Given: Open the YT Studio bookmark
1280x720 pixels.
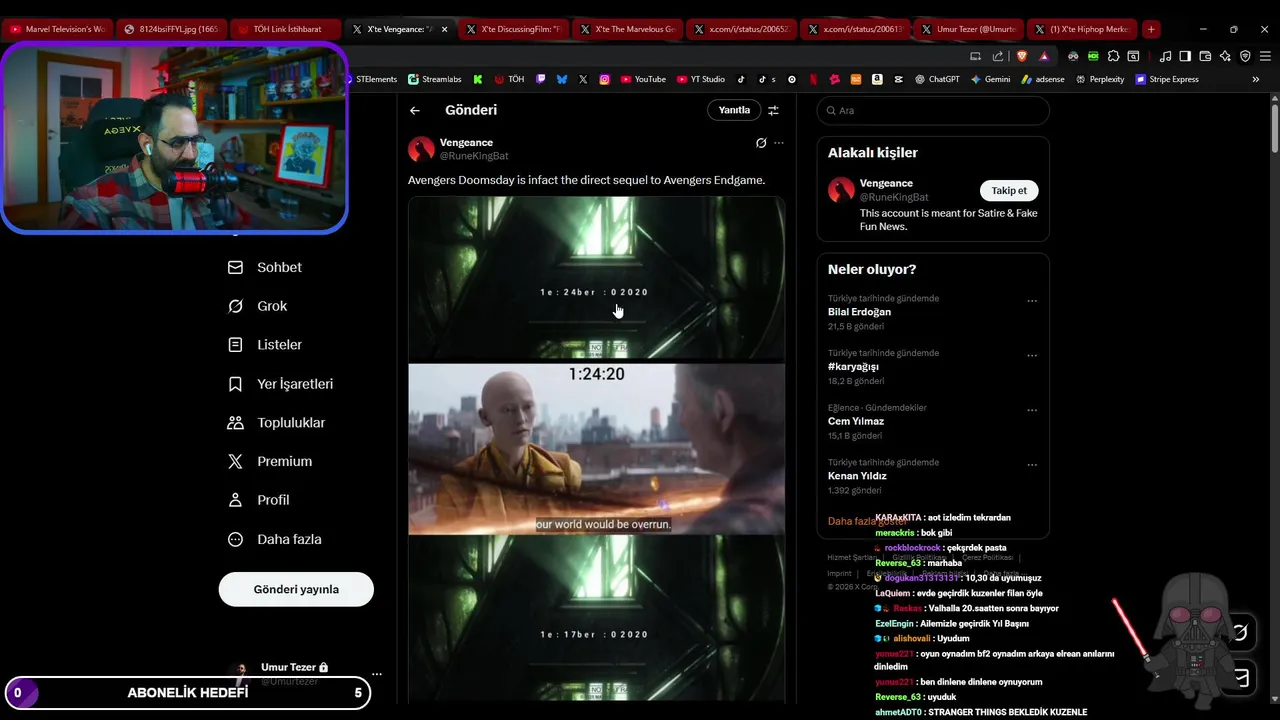Looking at the screenshot, I should click(701, 79).
